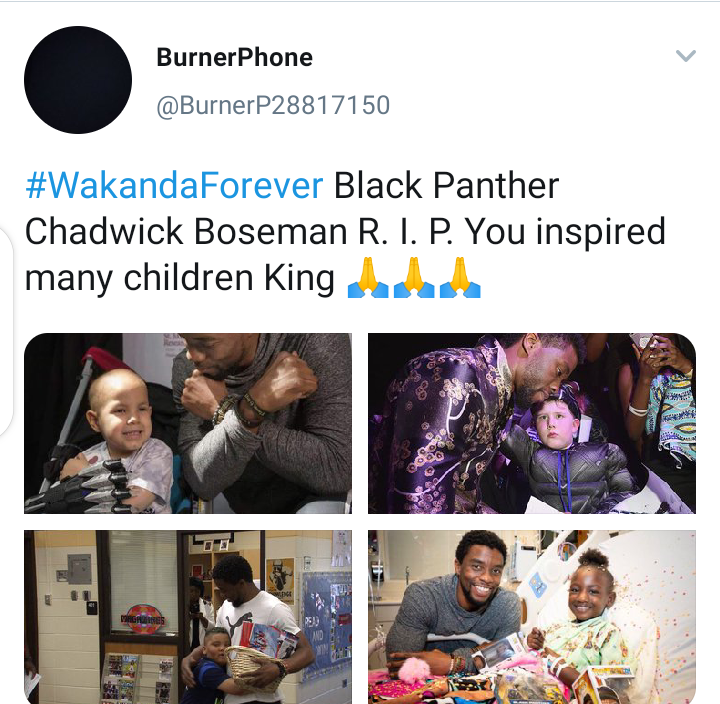720x704 pixels.
Task: Open the #WakandaForever hashtag
Action: [x=174, y=186]
